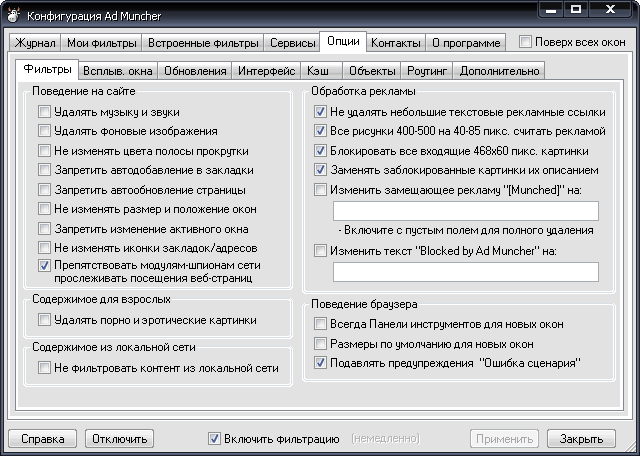The height and width of the screenshot is (456, 640).
Task: Check Не фильтровать контент из локальной сети
Action: [x=44, y=367]
